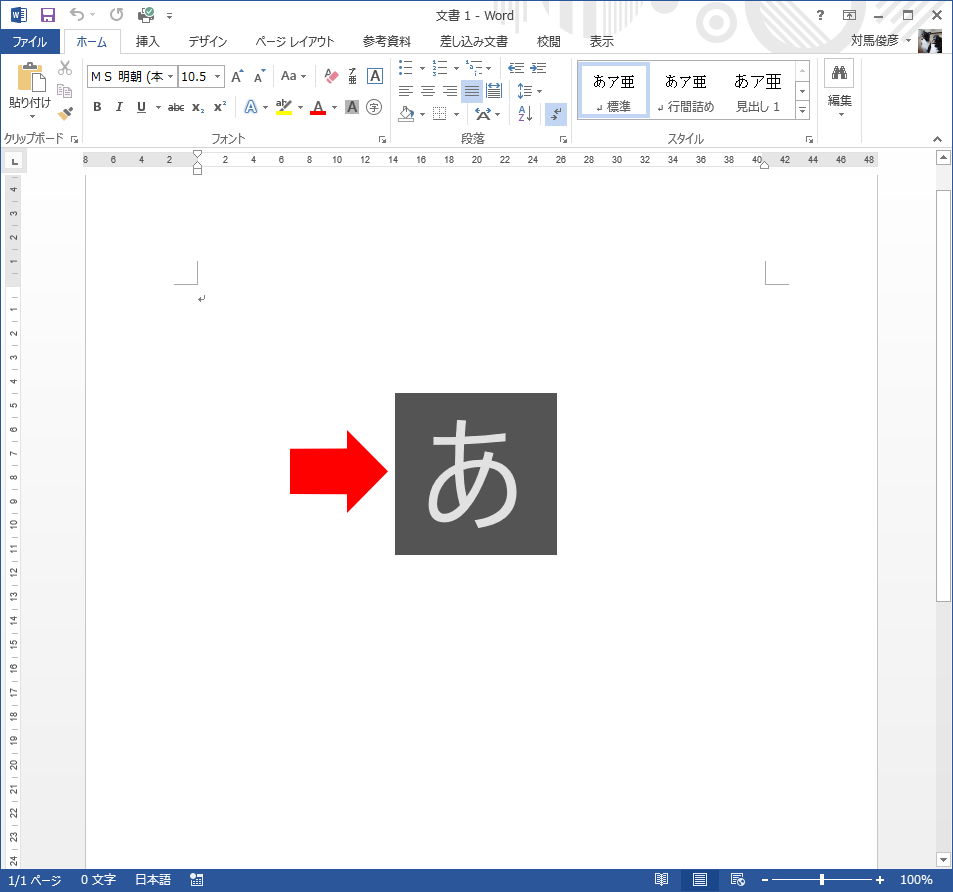
Task: Click the Cut scissors icon
Action: click(64, 67)
